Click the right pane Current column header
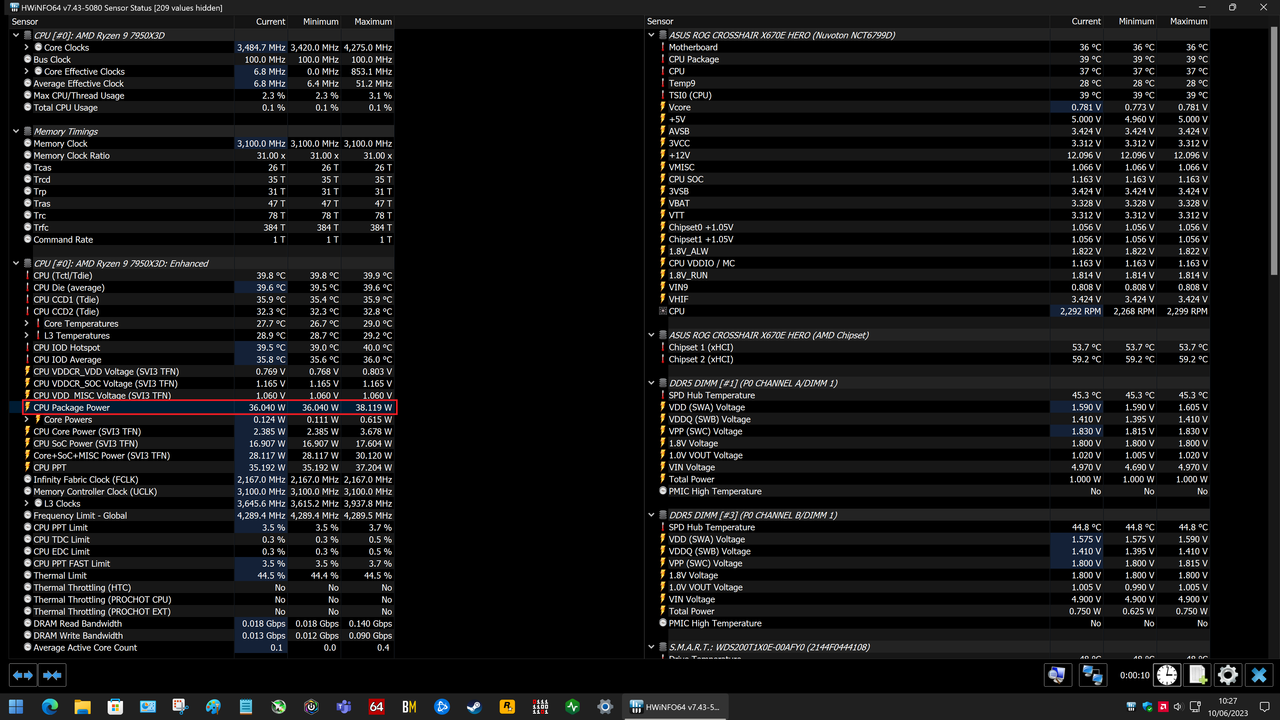Screen dimensions: 1280x720 1078,21
